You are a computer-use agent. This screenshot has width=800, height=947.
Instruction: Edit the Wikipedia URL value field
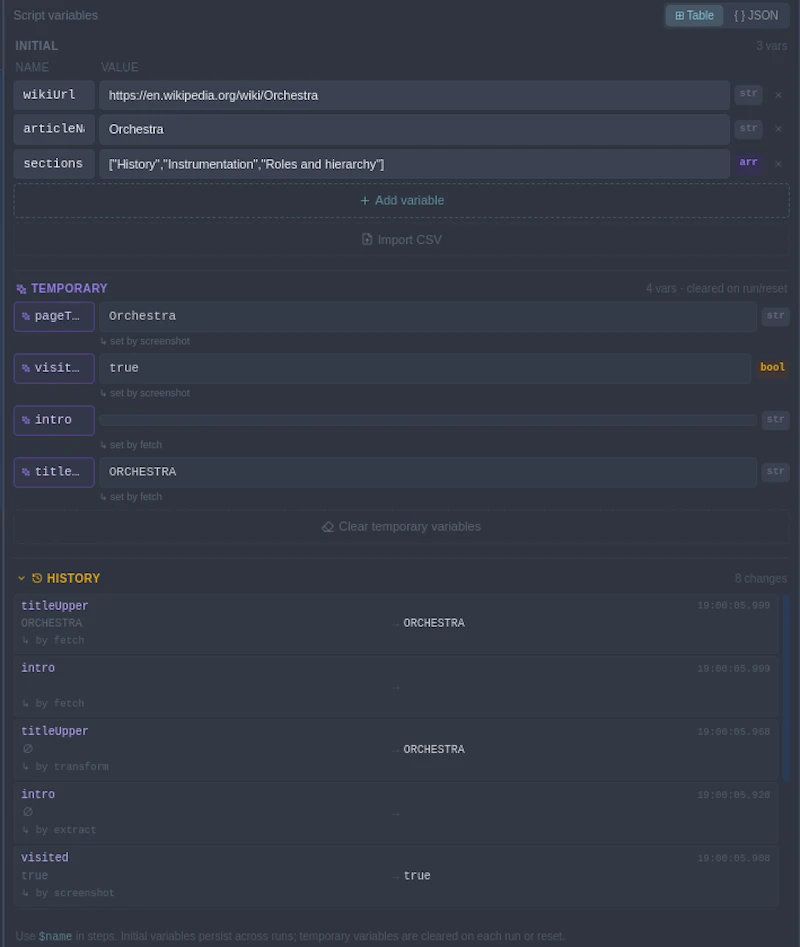pos(414,95)
